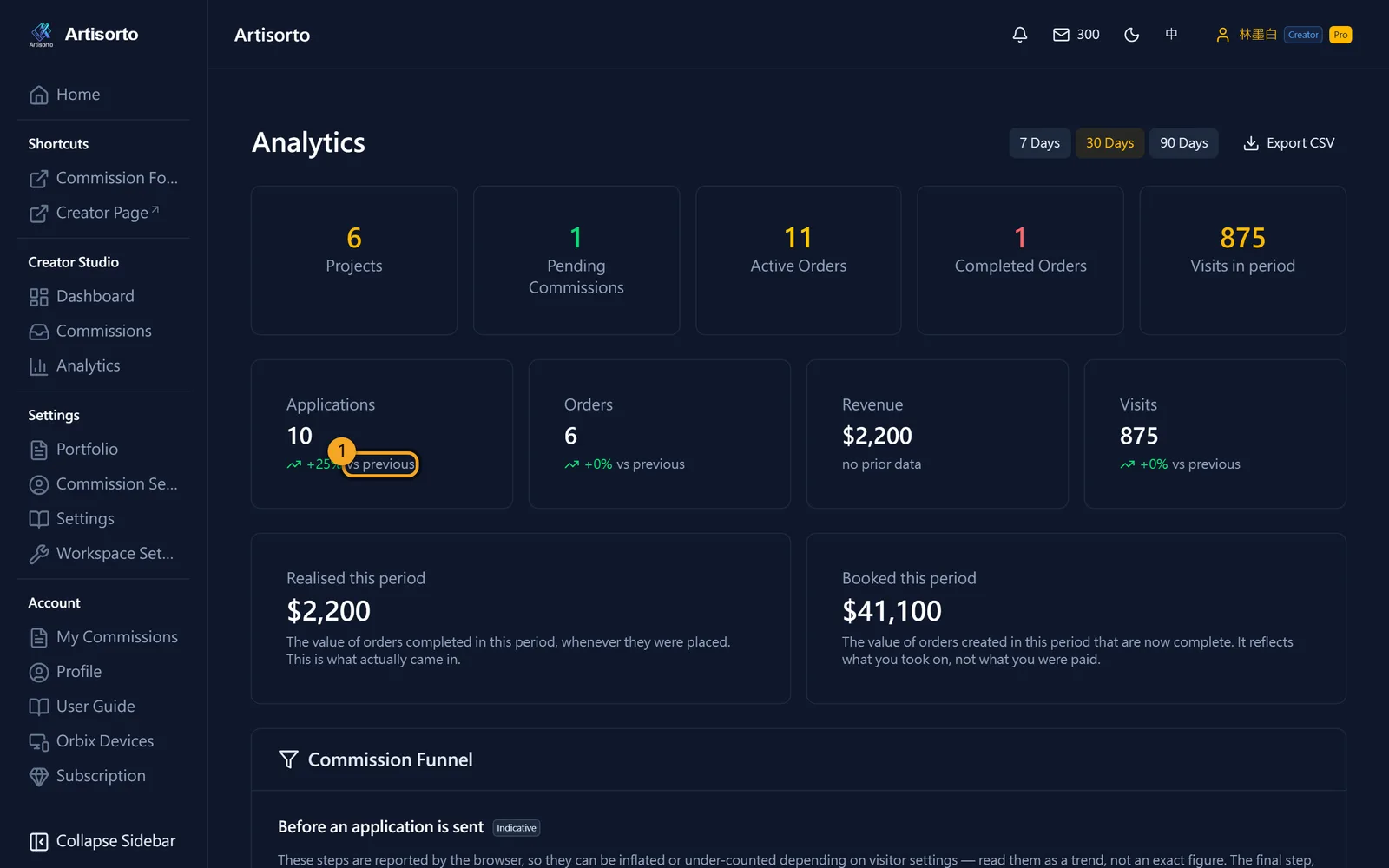
Task: Click the Revenue value $2,200
Action: click(877, 436)
